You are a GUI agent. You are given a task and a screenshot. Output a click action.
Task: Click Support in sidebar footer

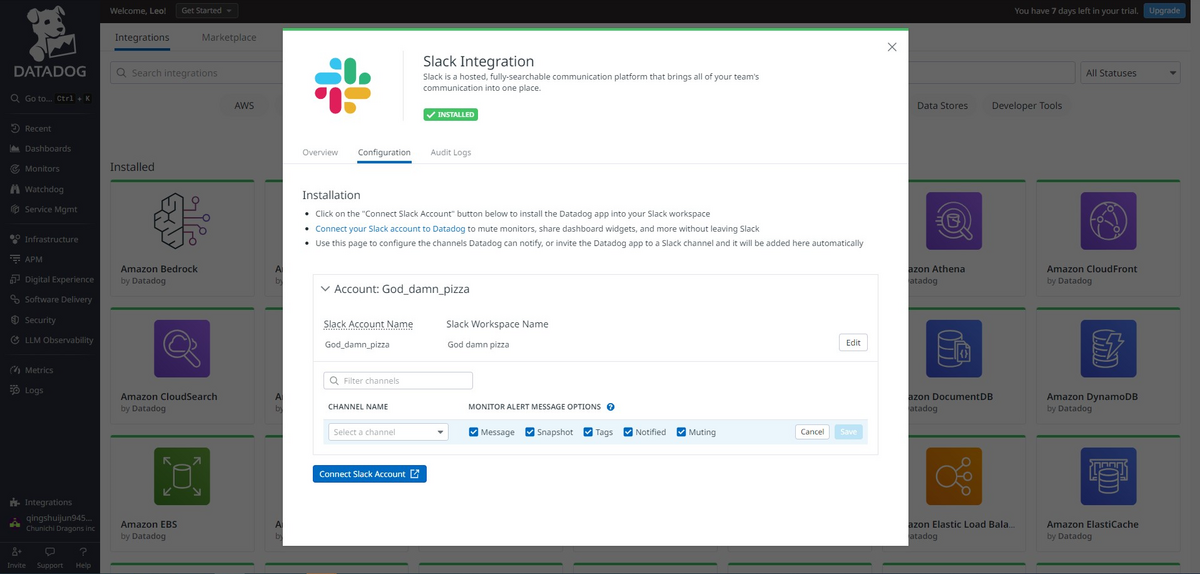[x=50, y=557]
